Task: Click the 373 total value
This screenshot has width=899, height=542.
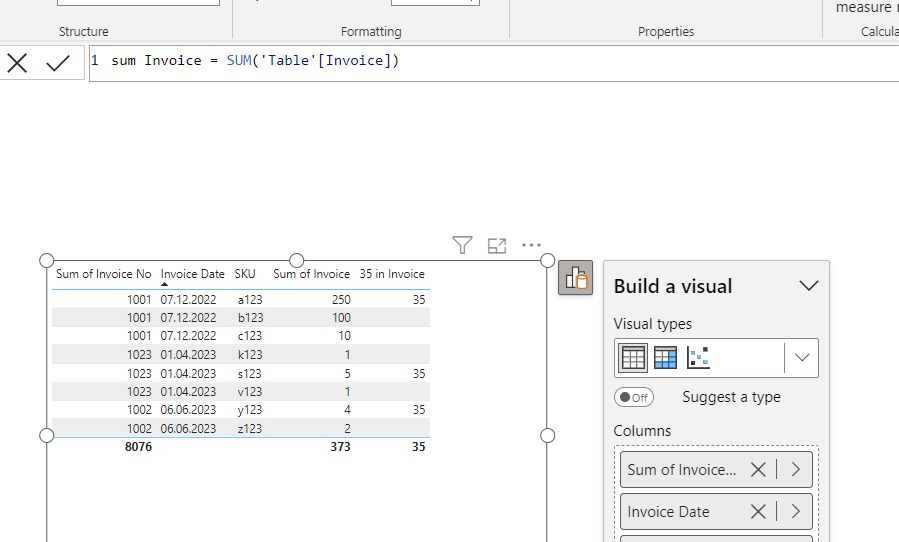Action: pos(340,447)
